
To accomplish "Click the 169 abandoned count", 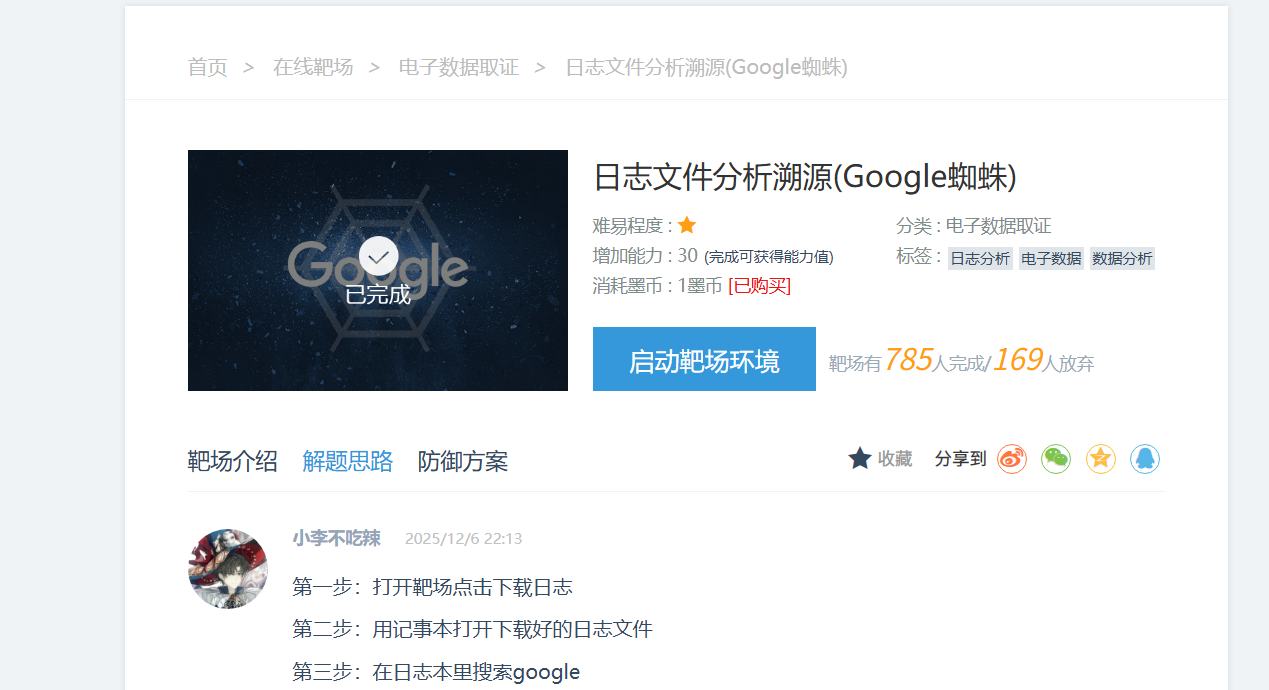I will (1018, 359).
